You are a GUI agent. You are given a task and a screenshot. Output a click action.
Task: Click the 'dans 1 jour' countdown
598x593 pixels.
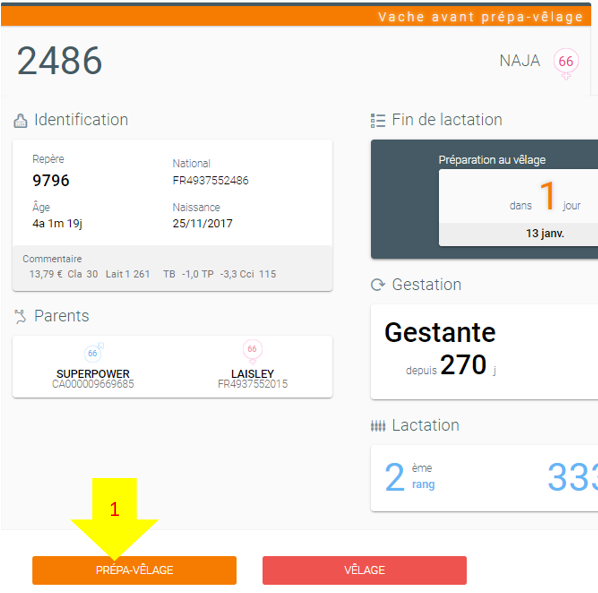pos(545,197)
